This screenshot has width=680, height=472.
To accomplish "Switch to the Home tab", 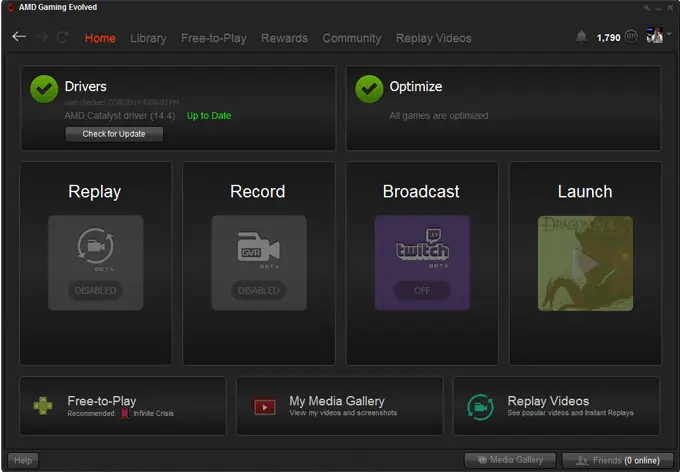I will (100, 38).
